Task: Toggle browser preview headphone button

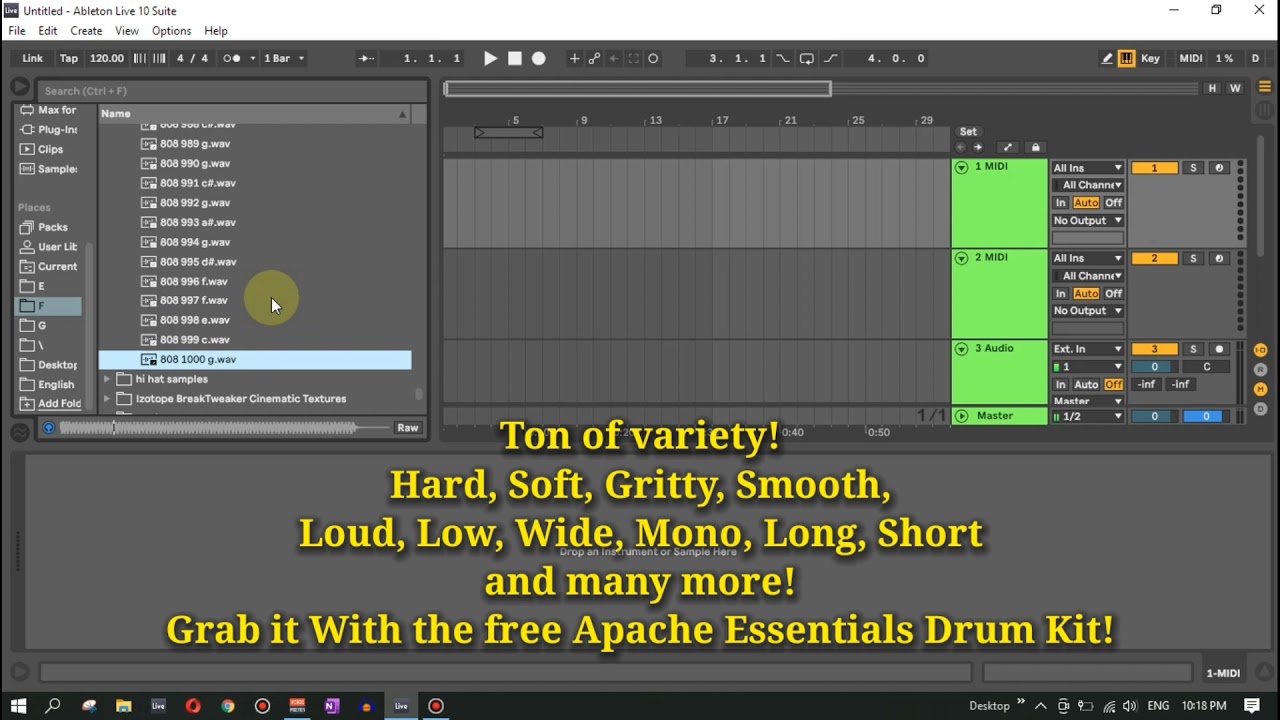Action: [48, 428]
